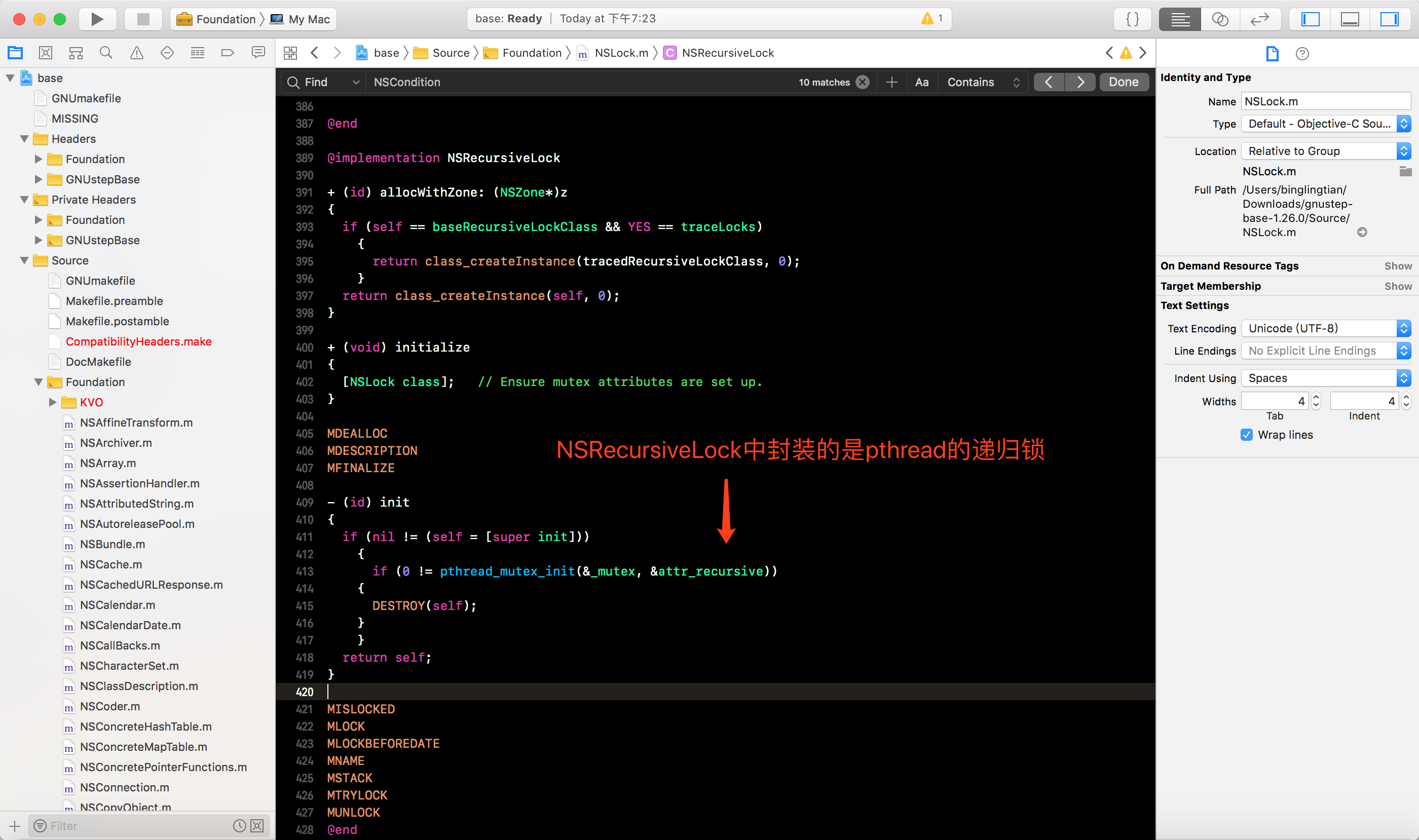Screen dimensions: 1419x840
Task: Go forward in editor history
Action: click(338, 53)
